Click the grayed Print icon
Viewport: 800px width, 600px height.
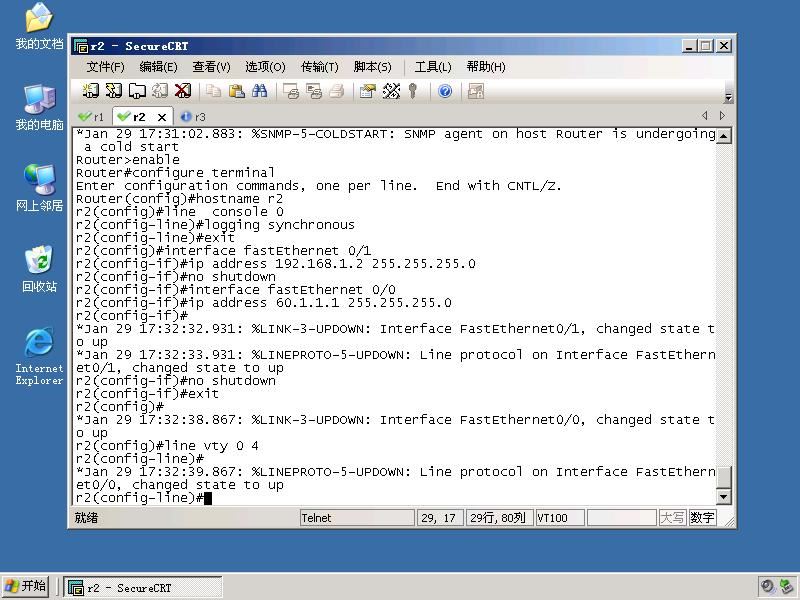coord(337,91)
